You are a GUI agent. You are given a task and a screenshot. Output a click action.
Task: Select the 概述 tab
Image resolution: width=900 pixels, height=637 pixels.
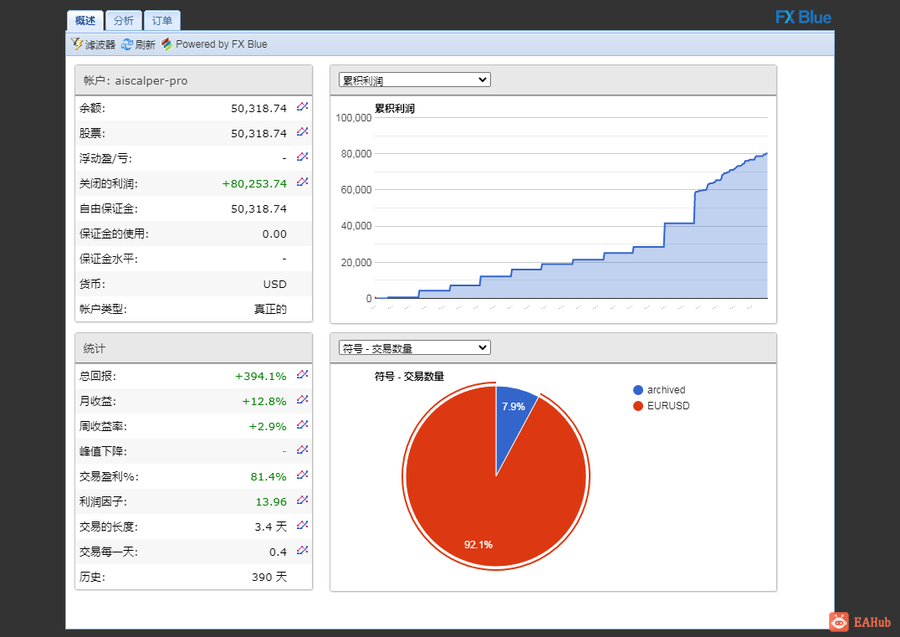(85, 21)
